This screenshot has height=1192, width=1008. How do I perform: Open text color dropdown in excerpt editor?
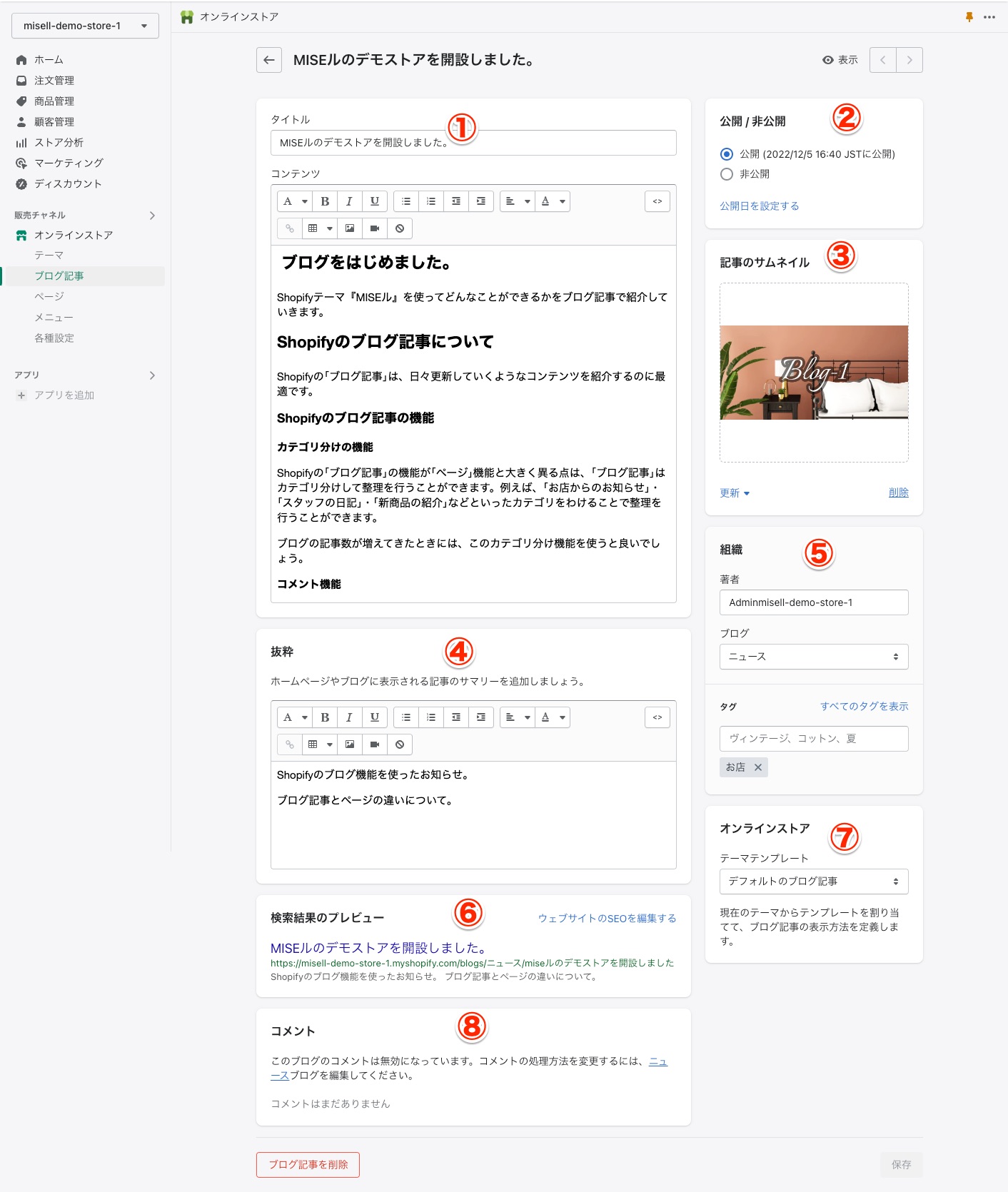coord(553,717)
